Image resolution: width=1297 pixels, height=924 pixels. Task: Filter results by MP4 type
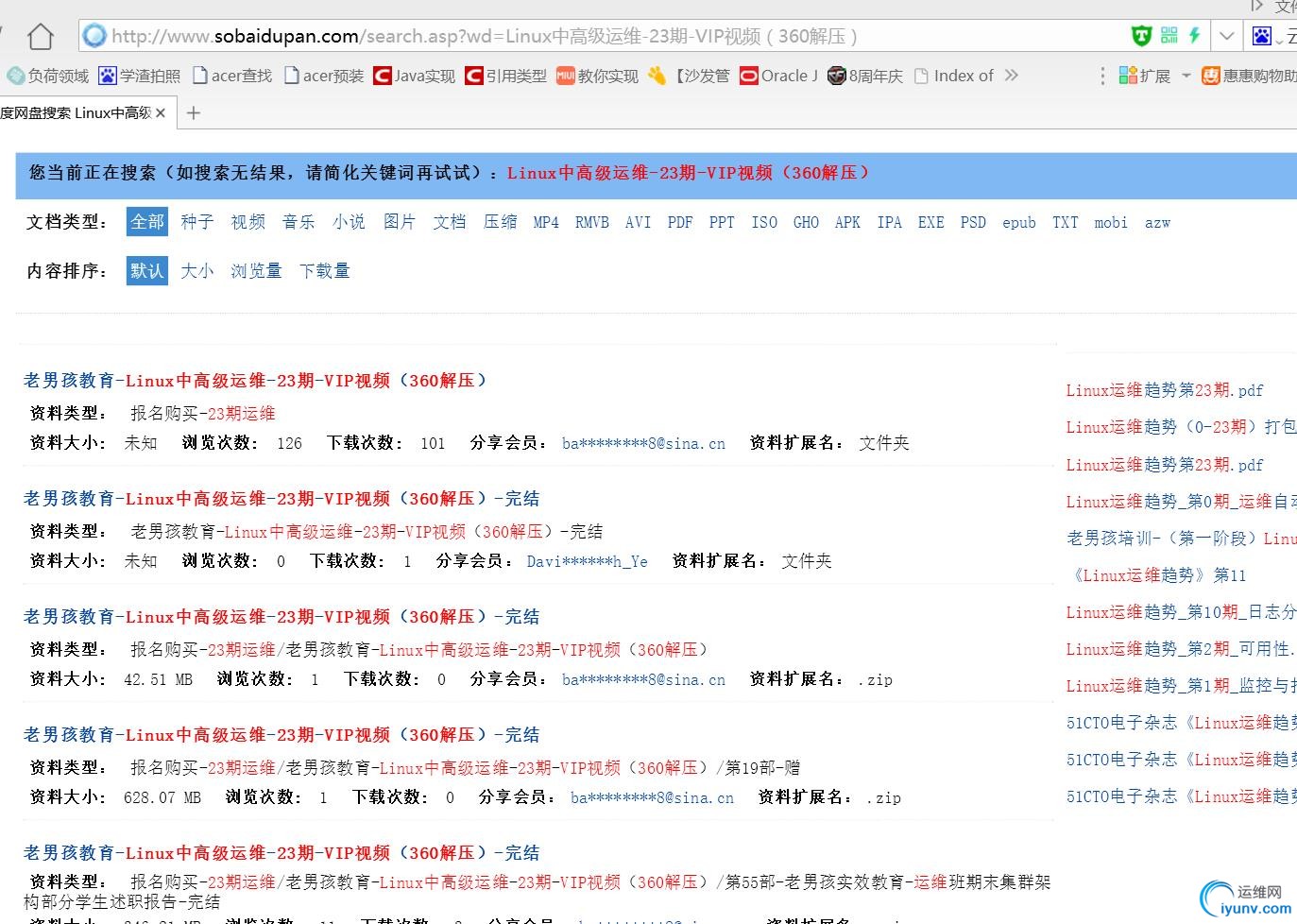[546, 223]
